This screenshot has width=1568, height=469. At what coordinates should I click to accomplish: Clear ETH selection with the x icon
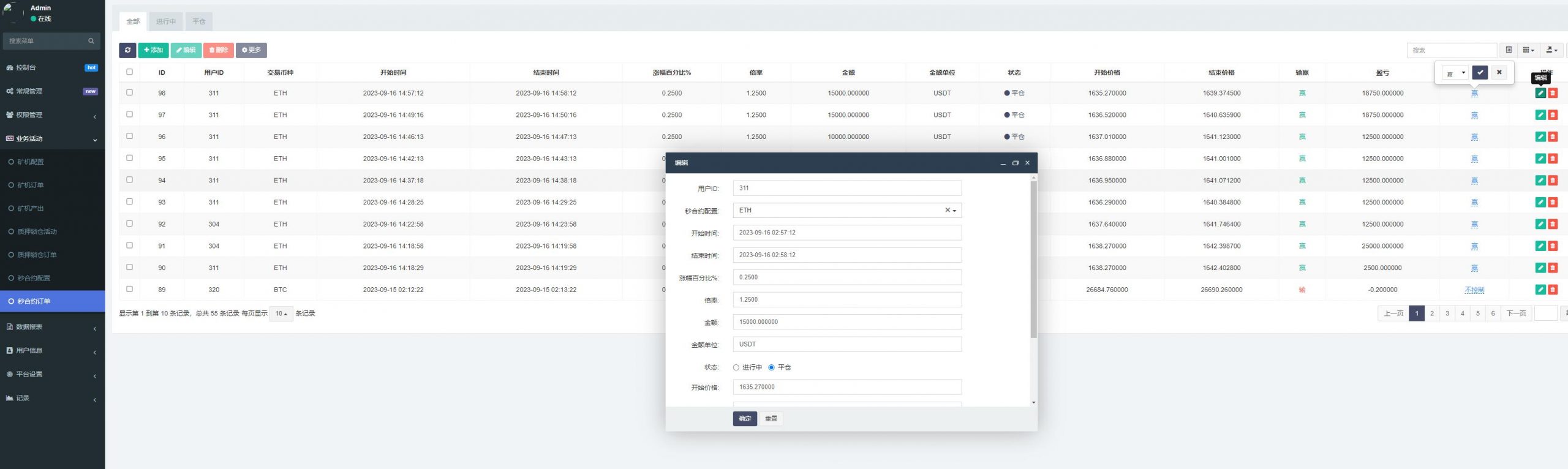point(947,210)
